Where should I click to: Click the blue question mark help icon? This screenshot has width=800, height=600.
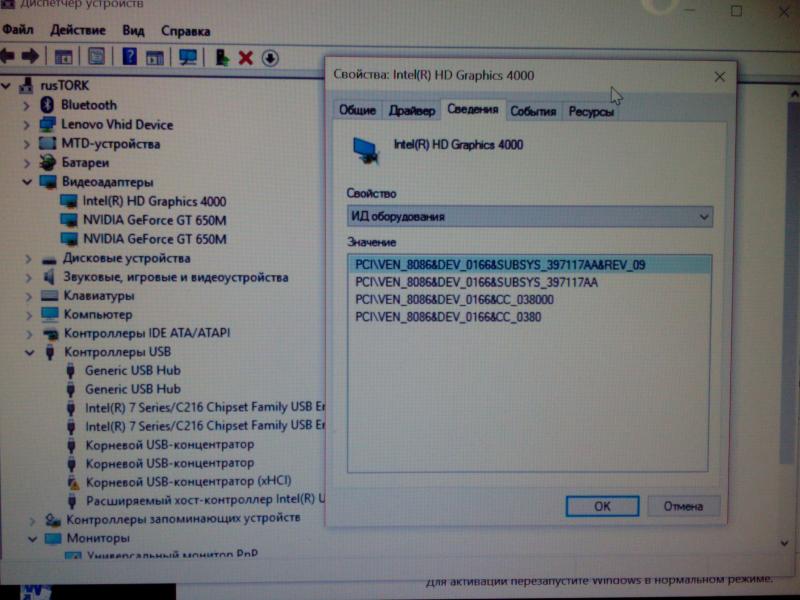tap(129, 57)
